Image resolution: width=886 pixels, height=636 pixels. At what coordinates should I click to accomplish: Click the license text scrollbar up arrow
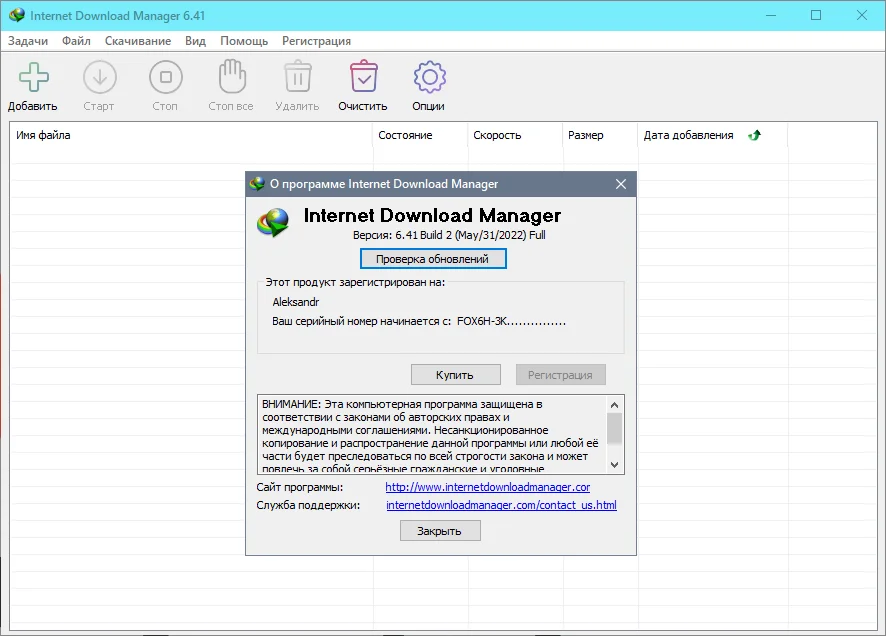coord(615,404)
